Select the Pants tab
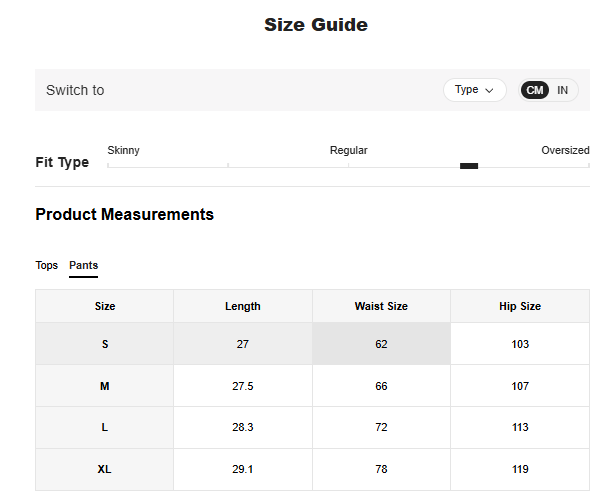Screen dimensions: 612x495 pos(83,265)
